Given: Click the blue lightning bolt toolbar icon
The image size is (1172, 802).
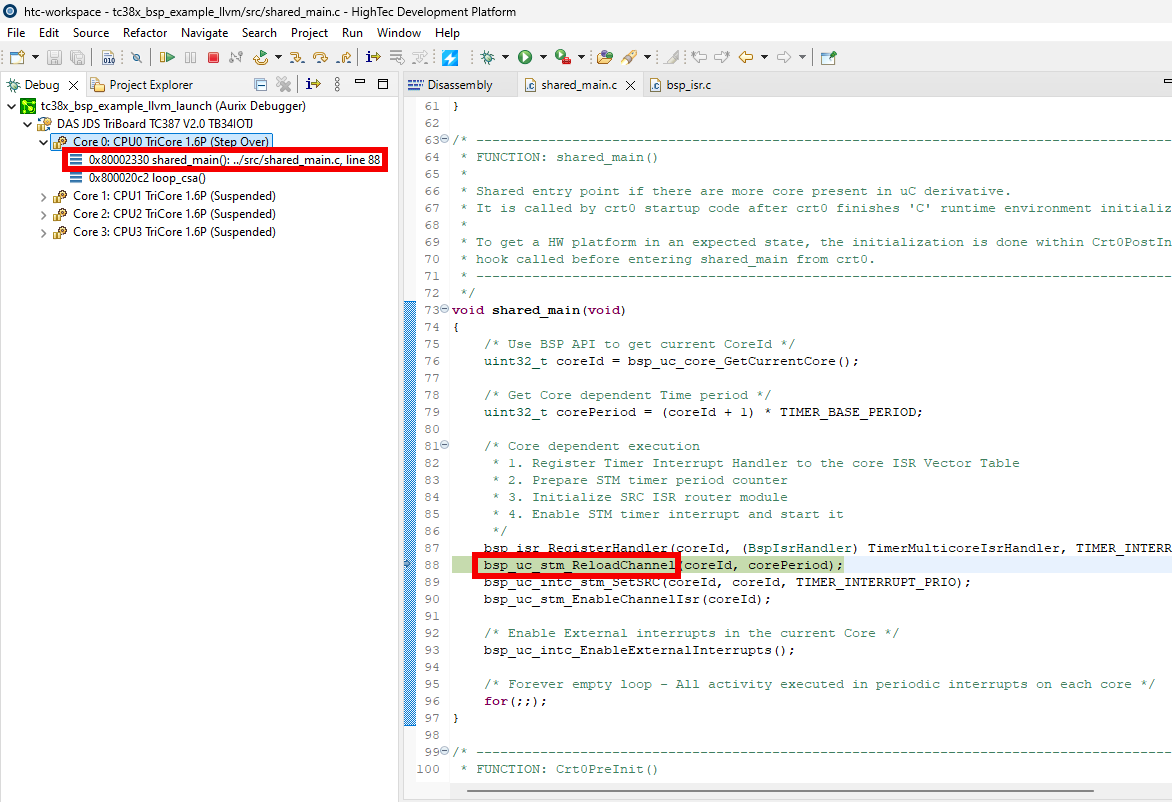Looking at the screenshot, I should click(450, 58).
